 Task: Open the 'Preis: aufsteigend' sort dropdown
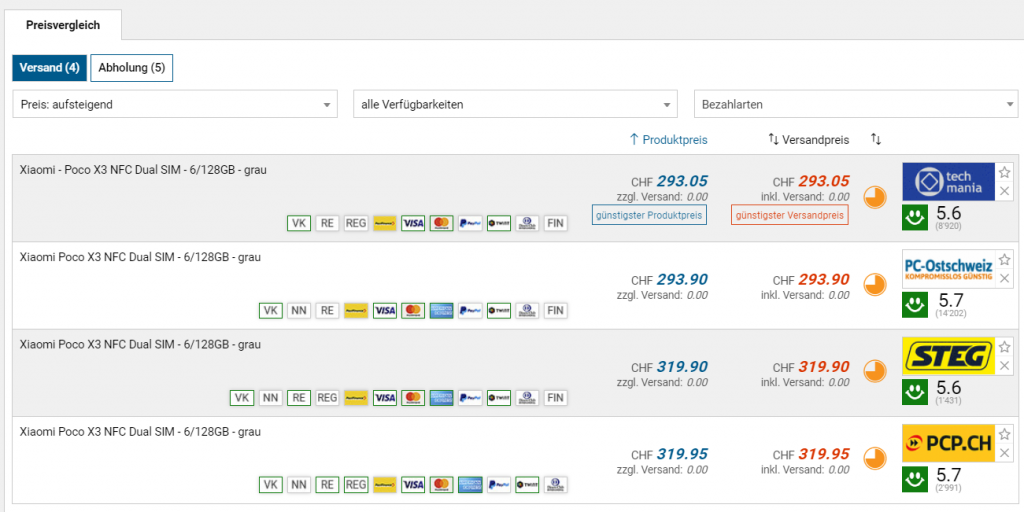pyautogui.click(x=176, y=104)
